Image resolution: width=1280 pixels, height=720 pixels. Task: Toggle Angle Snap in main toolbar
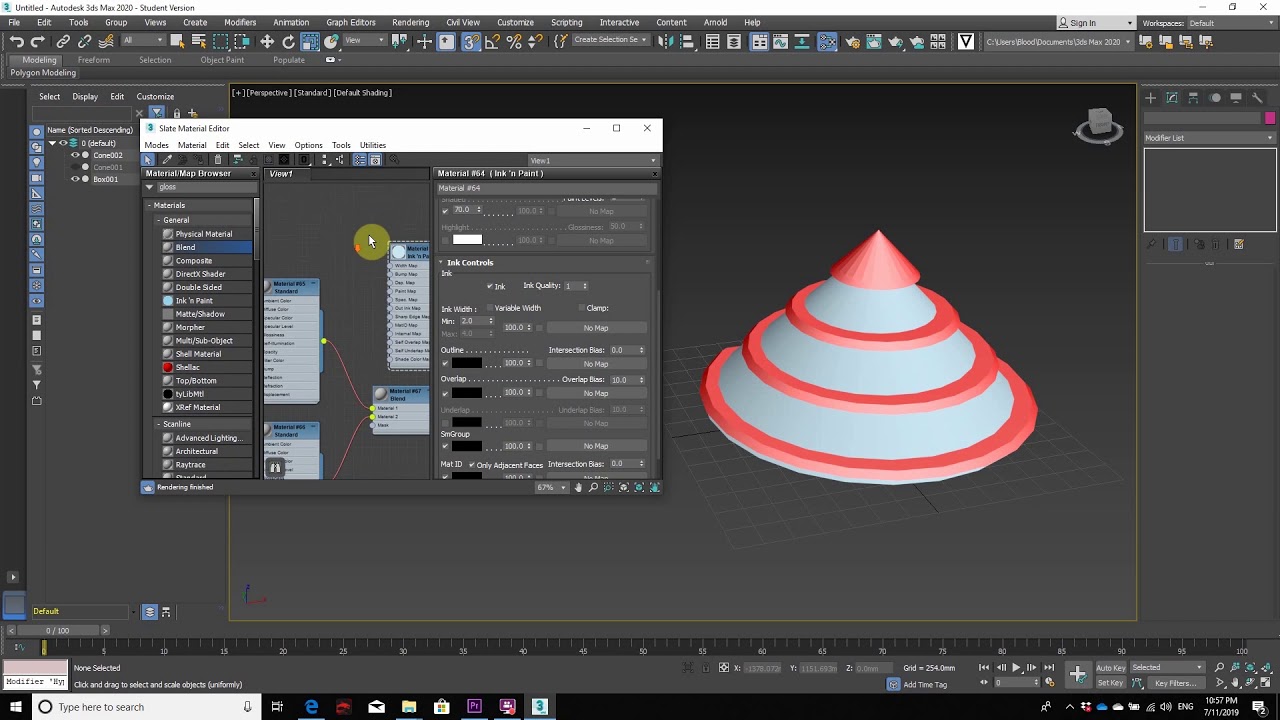493,41
